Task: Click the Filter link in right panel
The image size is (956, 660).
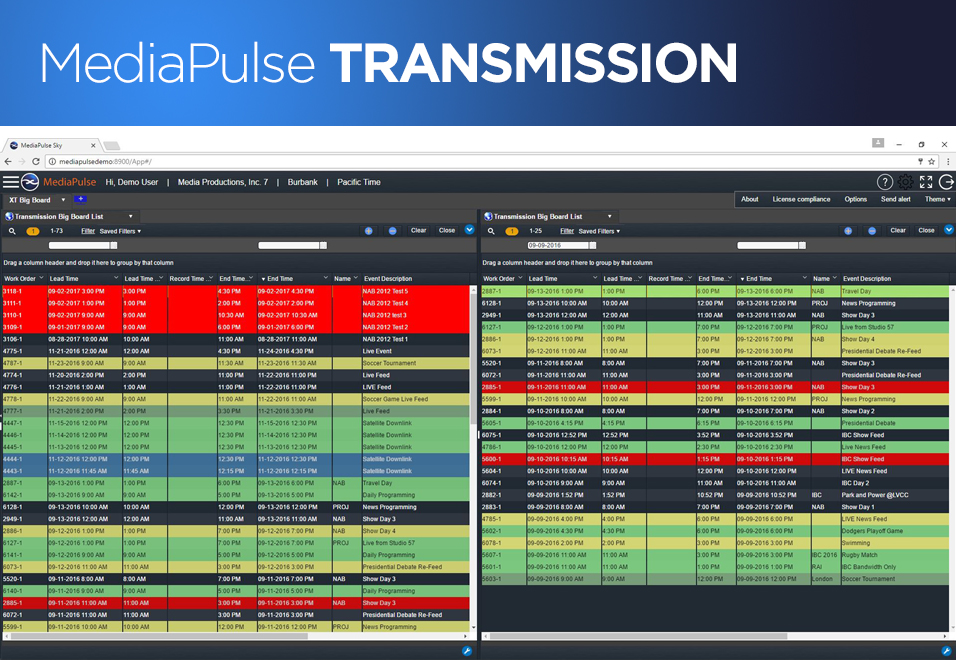Action: pyautogui.click(x=567, y=231)
